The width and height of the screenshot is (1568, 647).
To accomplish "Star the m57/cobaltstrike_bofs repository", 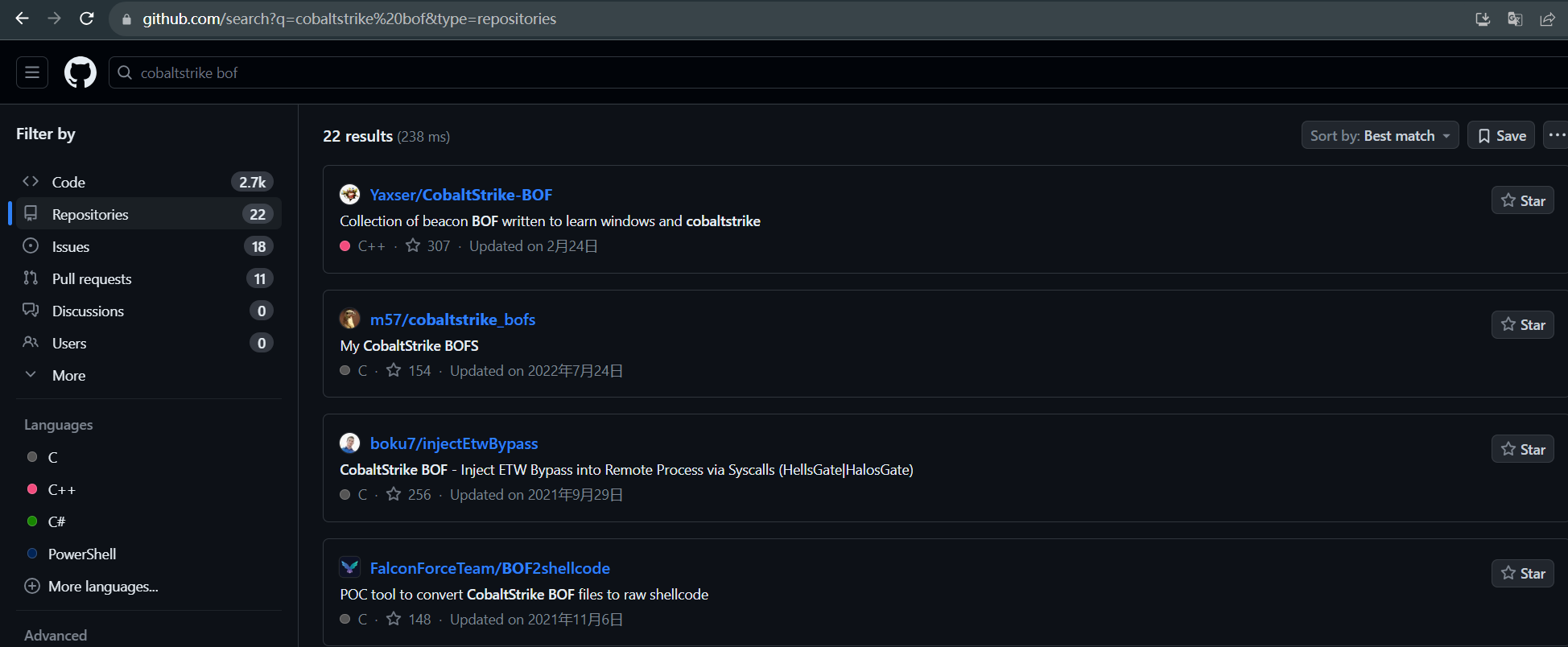I will pos(1522,324).
